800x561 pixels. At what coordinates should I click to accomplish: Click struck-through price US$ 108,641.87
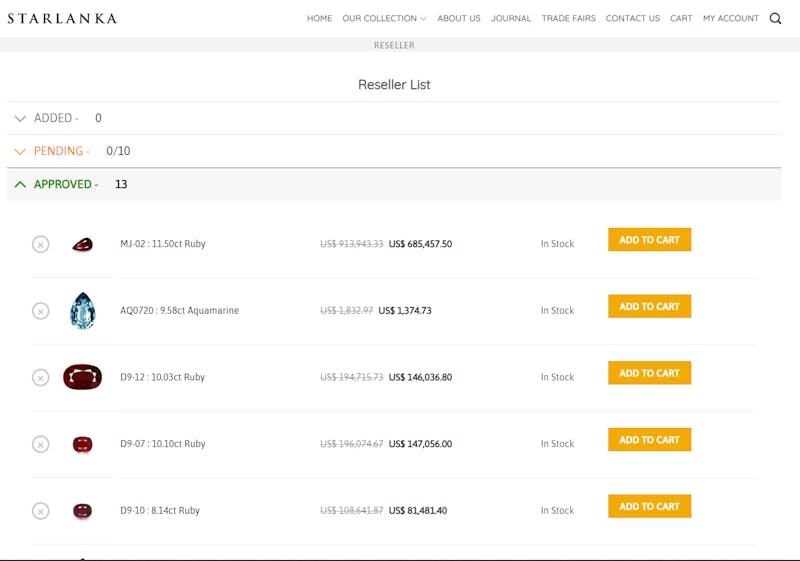[352, 511]
